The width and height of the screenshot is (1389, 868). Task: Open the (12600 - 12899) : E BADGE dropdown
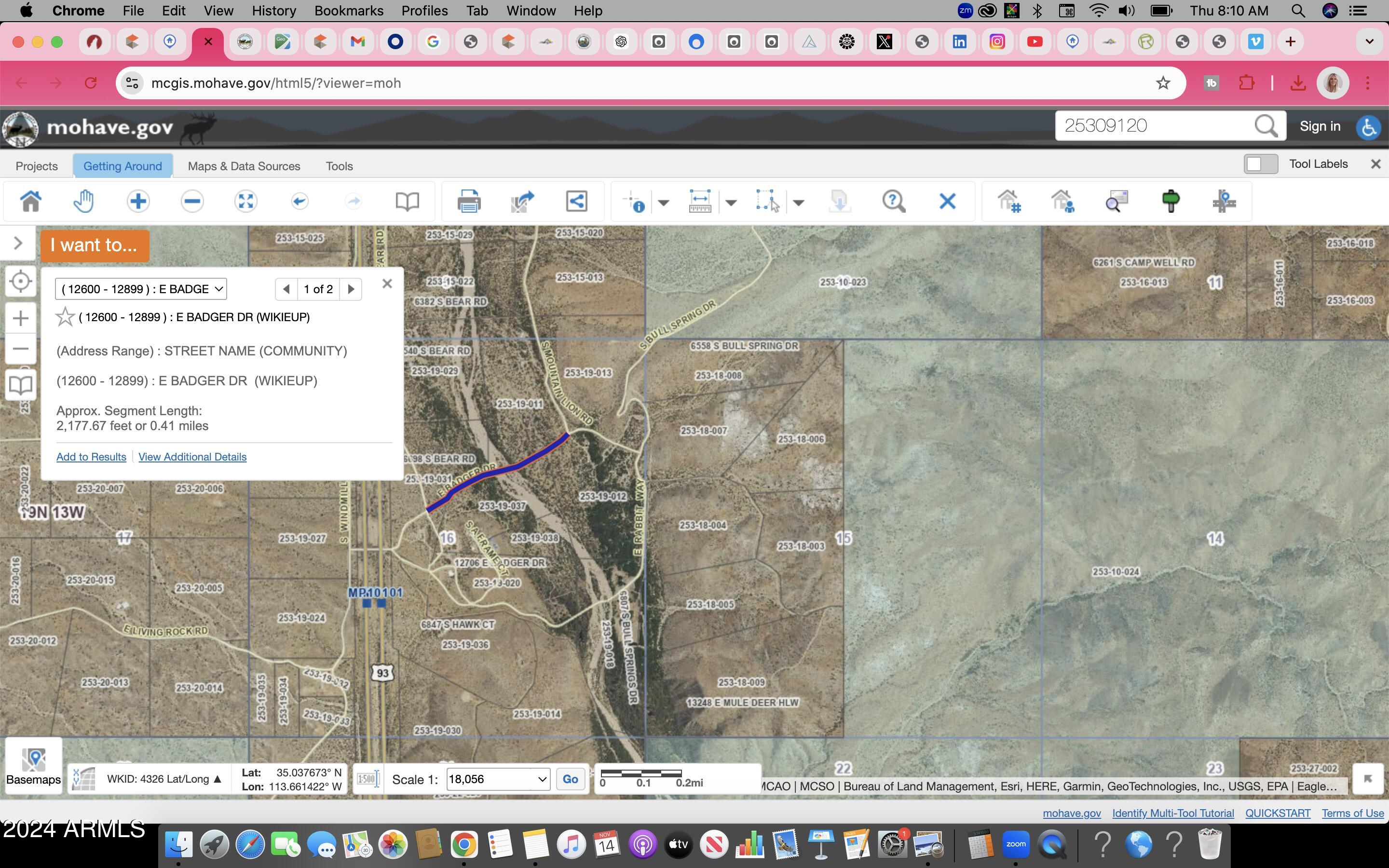point(141,289)
